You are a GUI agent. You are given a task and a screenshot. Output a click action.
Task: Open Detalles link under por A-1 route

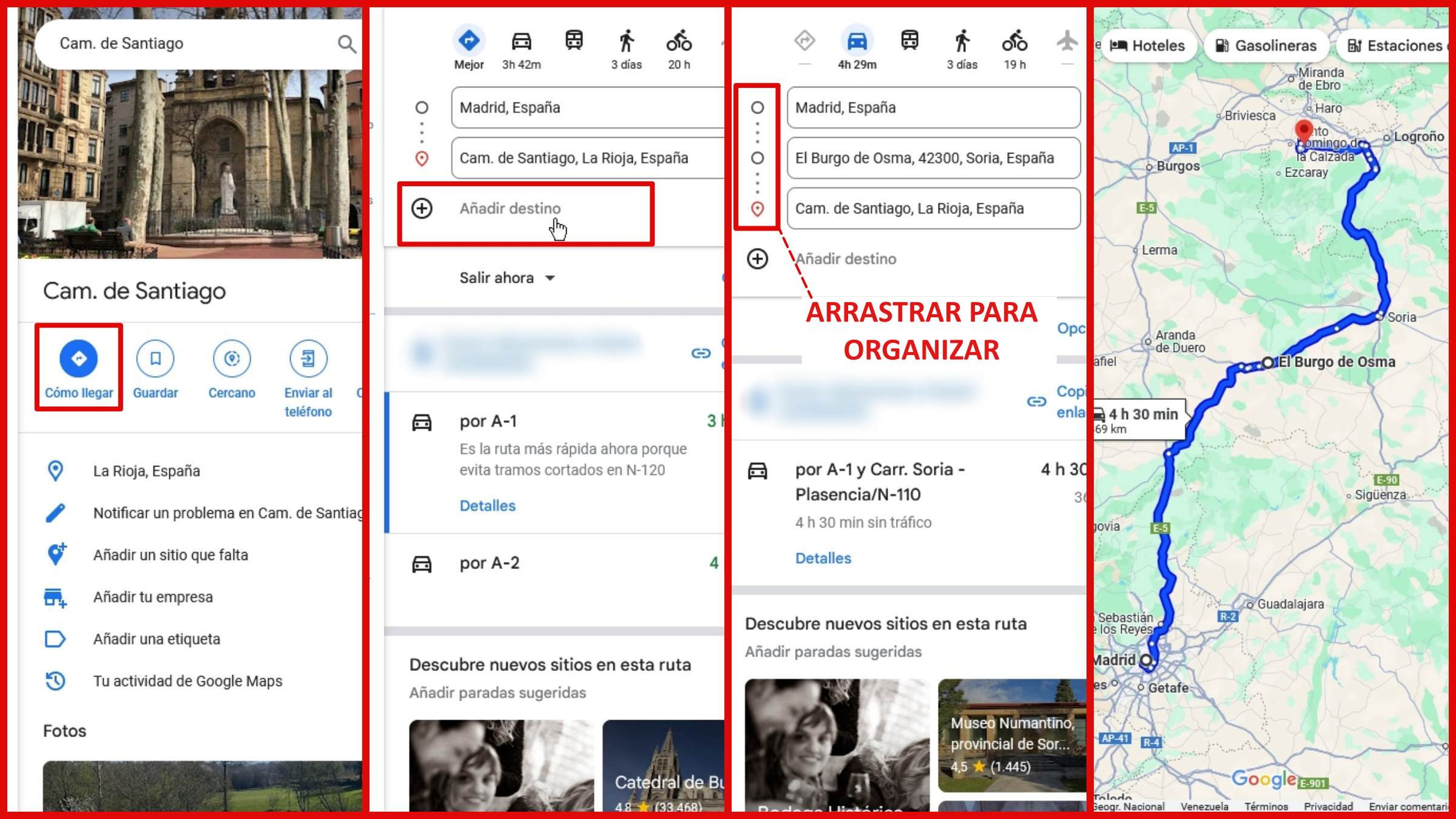(x=487, y=505)
